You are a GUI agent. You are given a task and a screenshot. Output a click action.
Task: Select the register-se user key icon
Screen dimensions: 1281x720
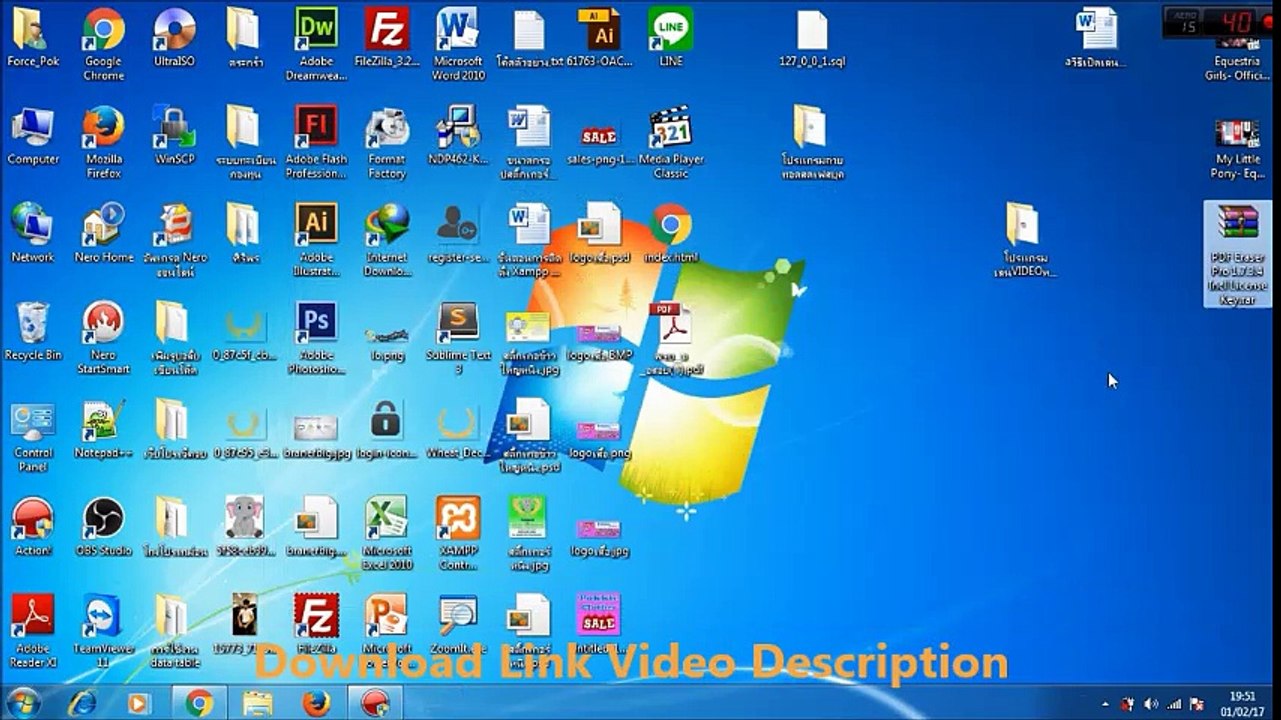pos(458,234)
